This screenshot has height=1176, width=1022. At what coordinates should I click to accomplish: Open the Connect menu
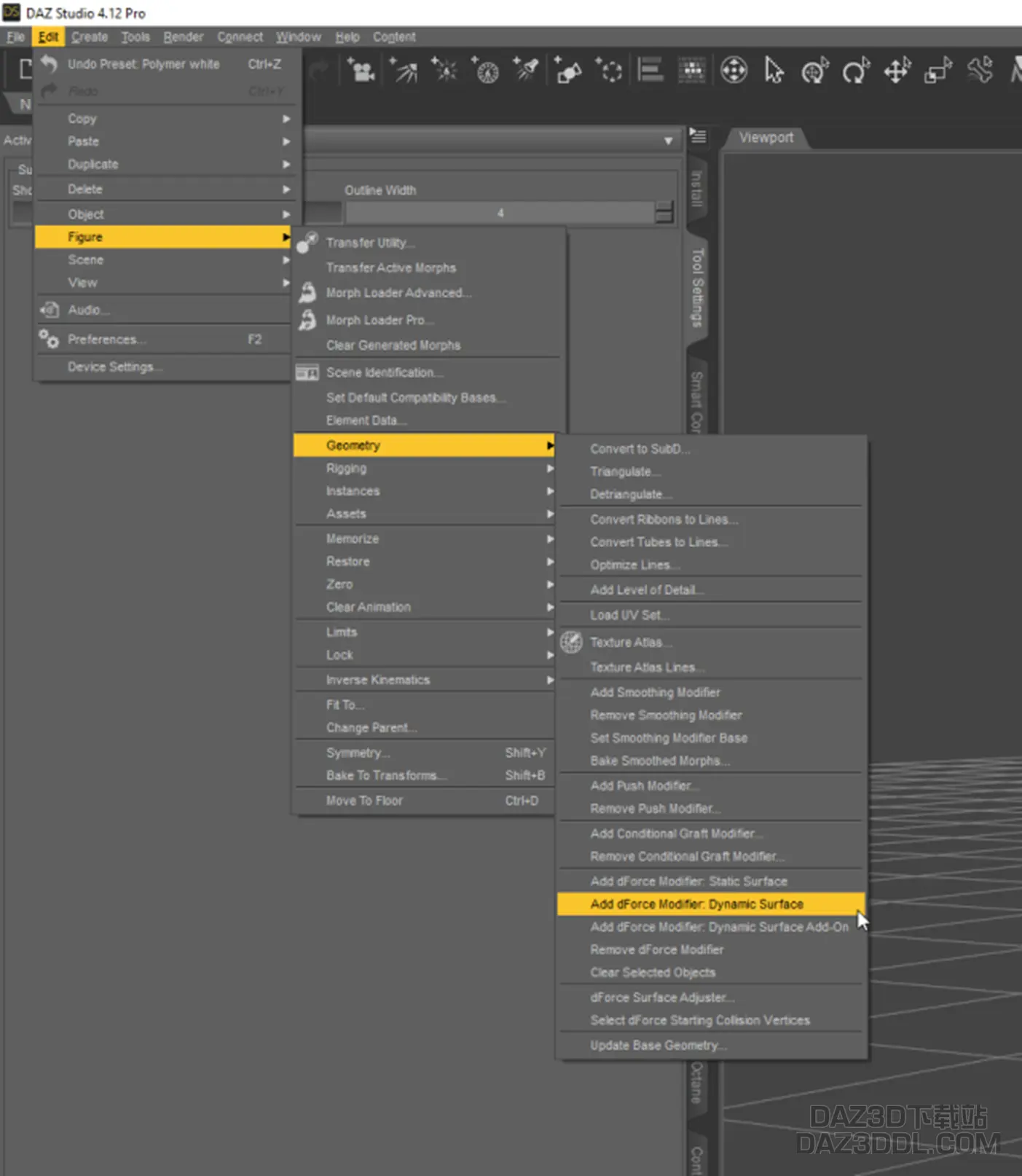pos(240,36)
